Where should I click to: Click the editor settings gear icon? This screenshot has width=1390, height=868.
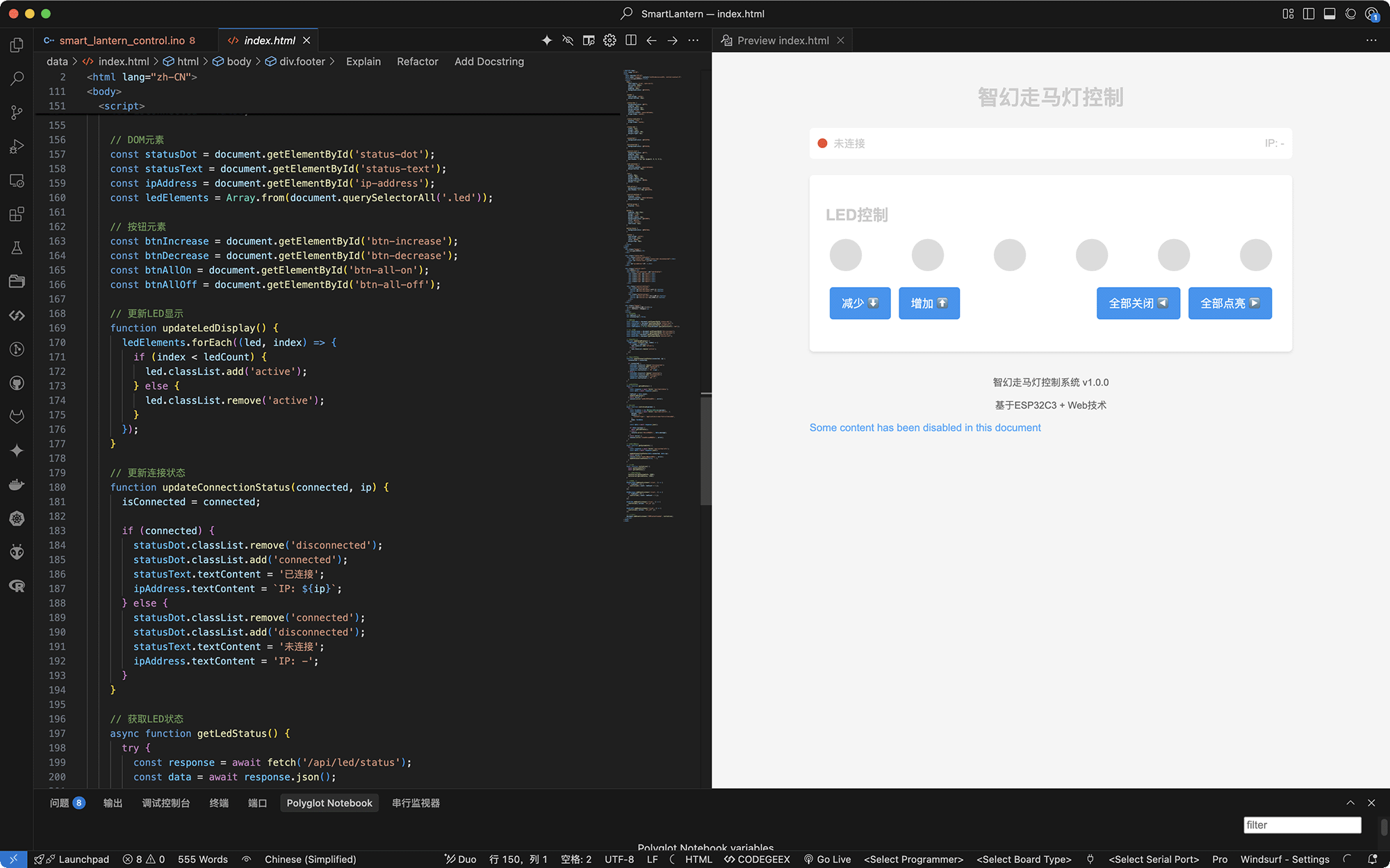(610, 40)
